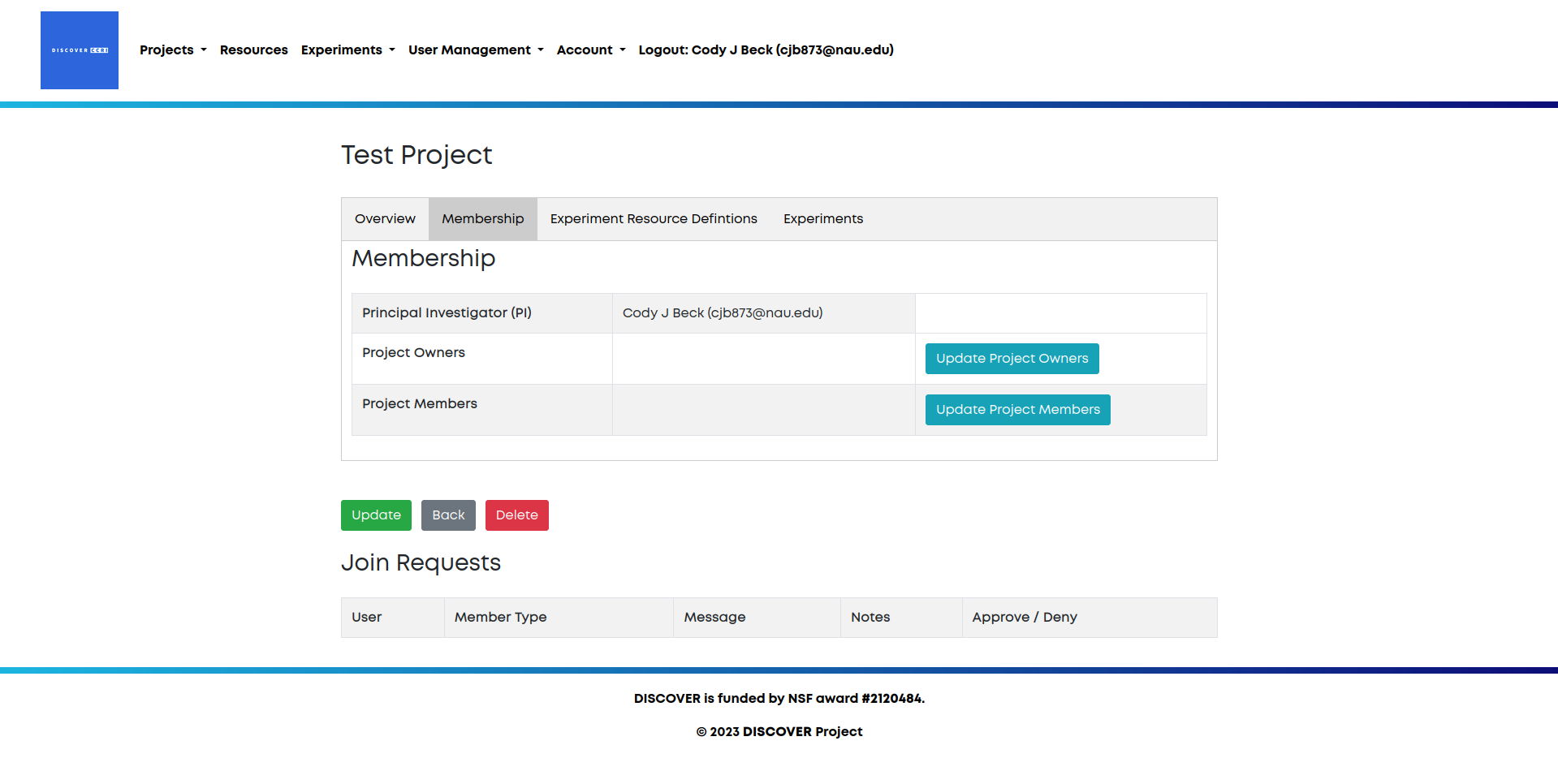Go back with the Back button
The width and height of the screenshot is (1558, 784).
pos(448,515)
